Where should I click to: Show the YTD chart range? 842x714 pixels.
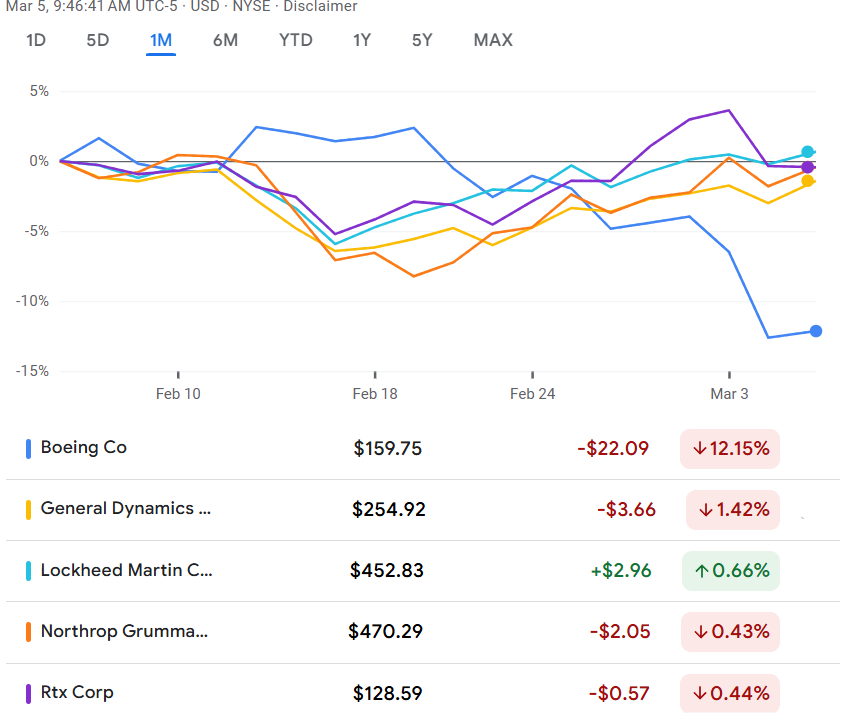click(x=295, y=41)
